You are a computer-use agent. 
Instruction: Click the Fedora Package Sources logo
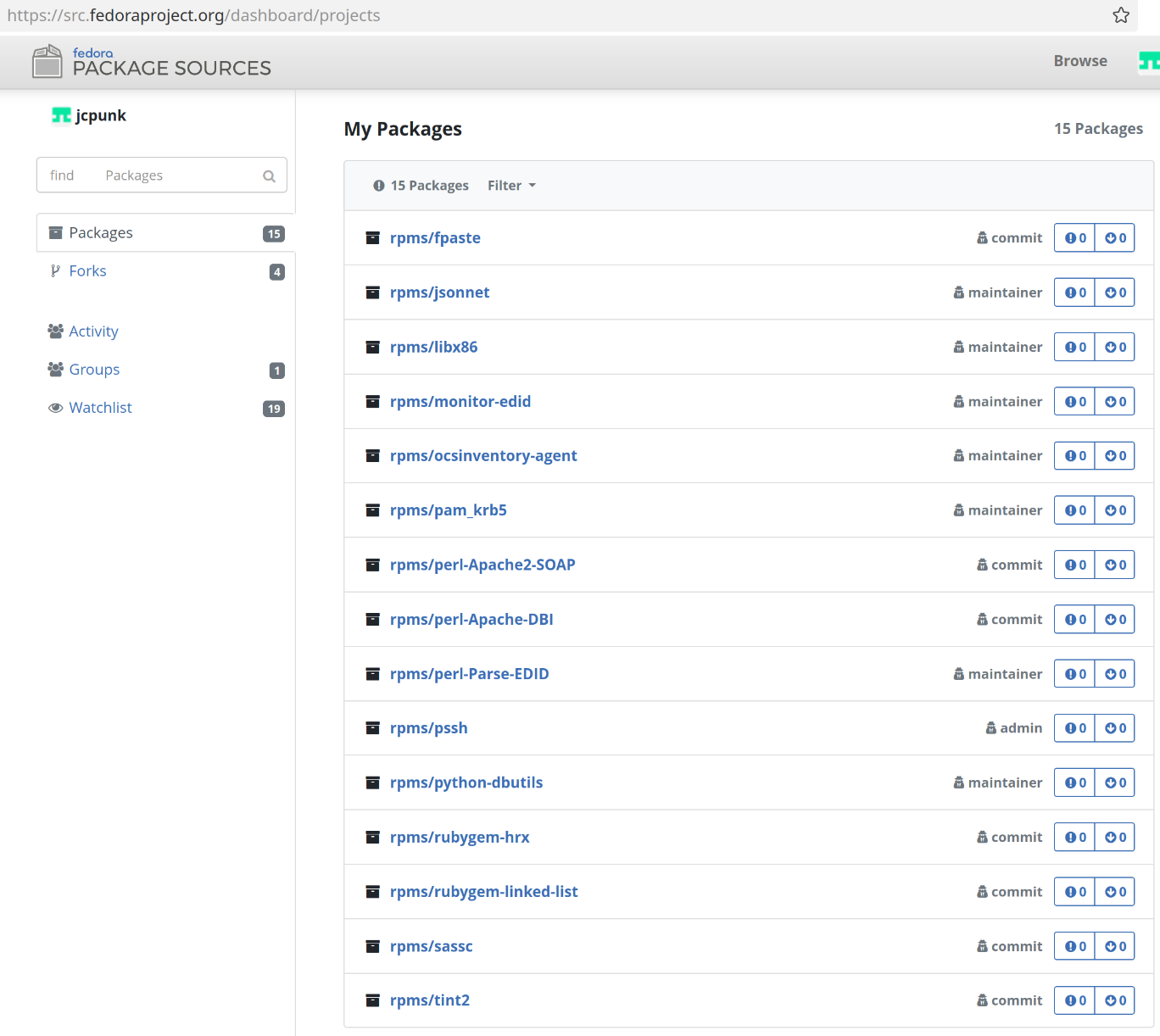point(151,62)
